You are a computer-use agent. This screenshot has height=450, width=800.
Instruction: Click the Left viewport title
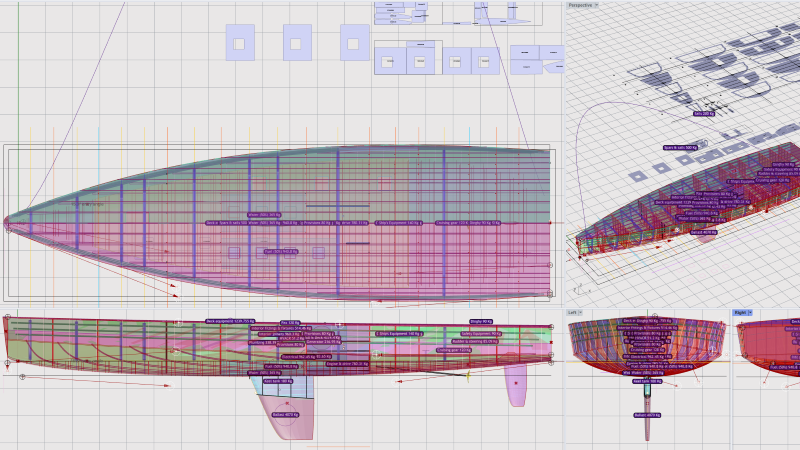click(573, 313)
